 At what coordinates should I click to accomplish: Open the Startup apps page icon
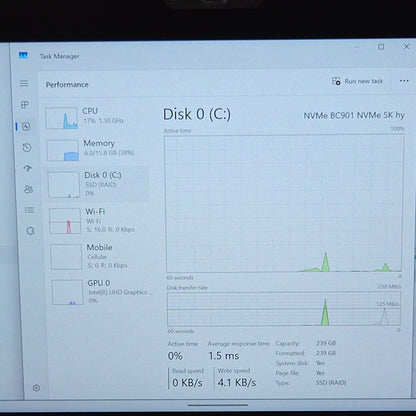coord(28,168)
